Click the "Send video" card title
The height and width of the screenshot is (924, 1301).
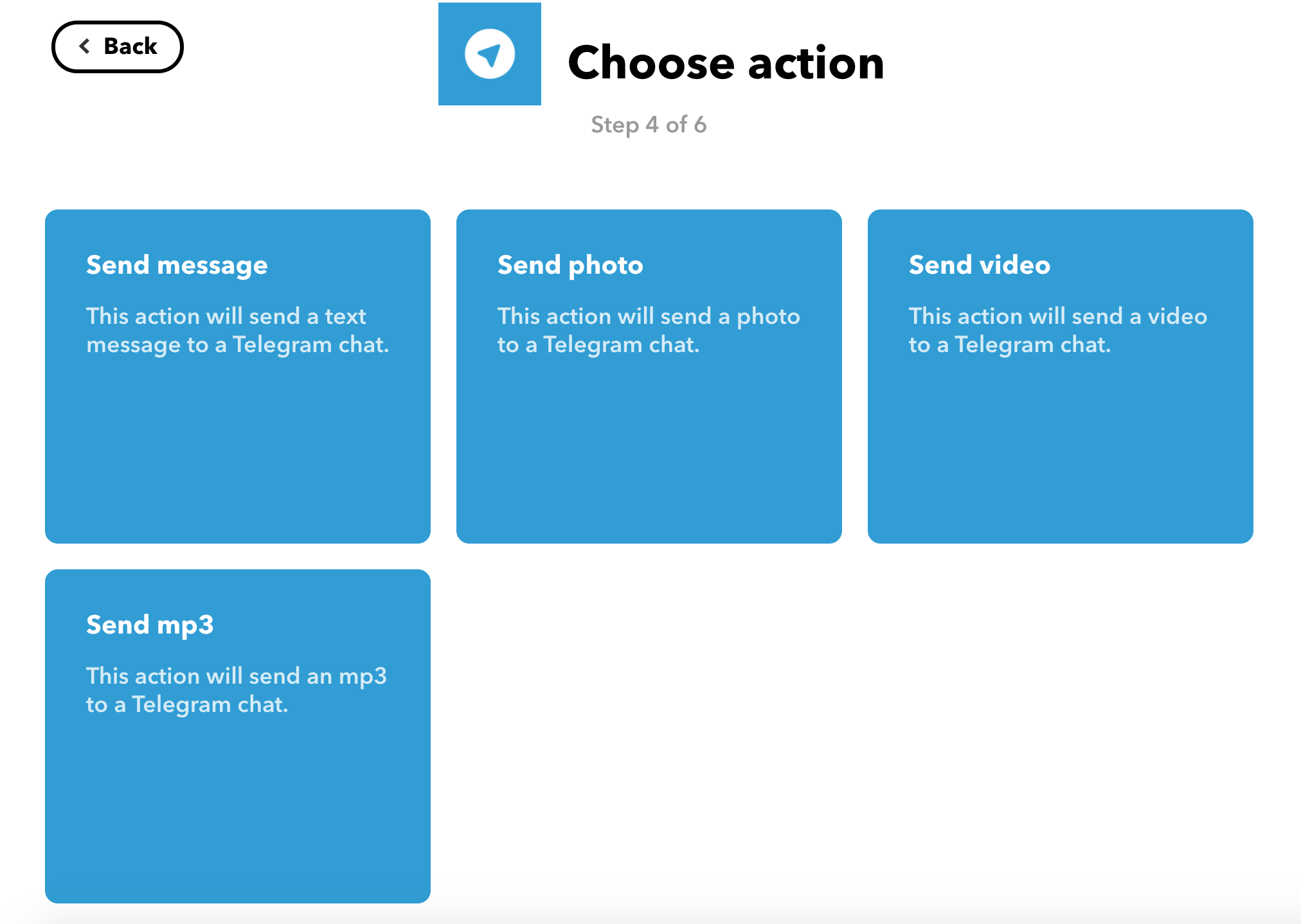(x=979, y=265)
